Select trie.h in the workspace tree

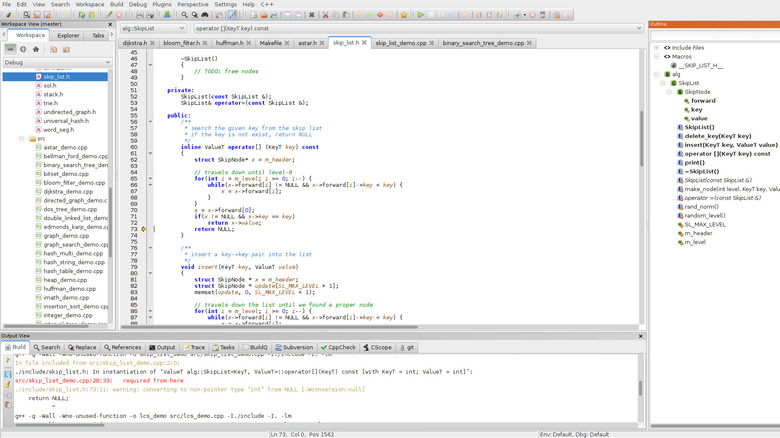(x=51, y=103)
